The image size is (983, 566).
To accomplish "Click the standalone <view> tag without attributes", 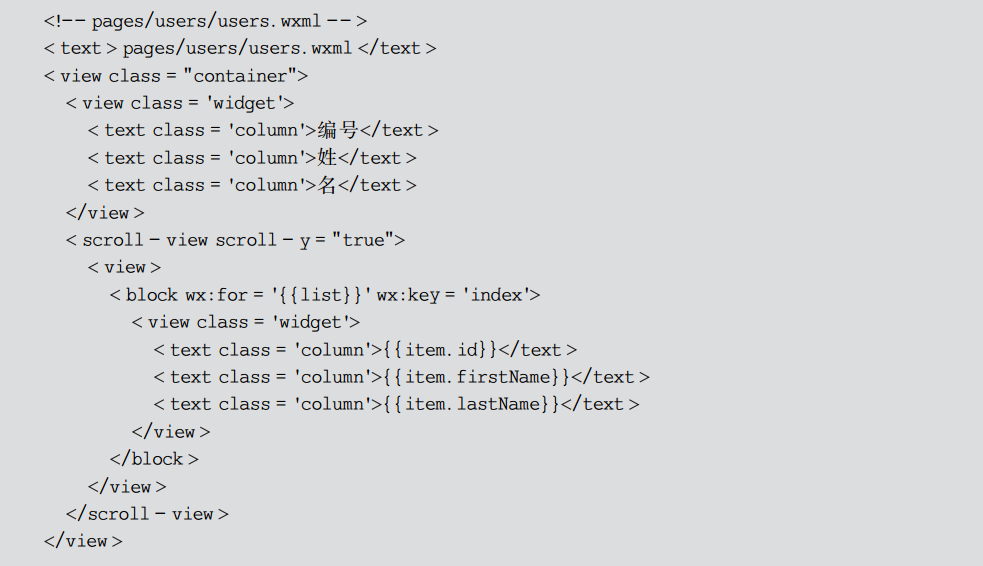I will tap(124, 267).
